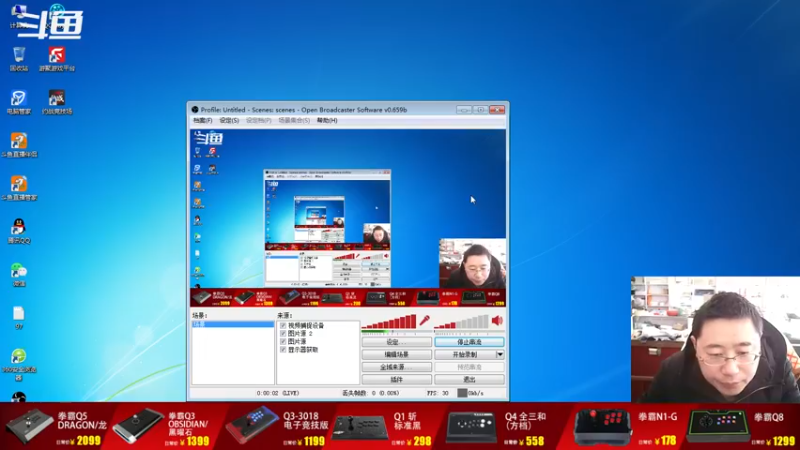Adjust the desktop audio volume bar meter
Image resolution: width=800 pixels, height=450 pixels.
(461, 321)
